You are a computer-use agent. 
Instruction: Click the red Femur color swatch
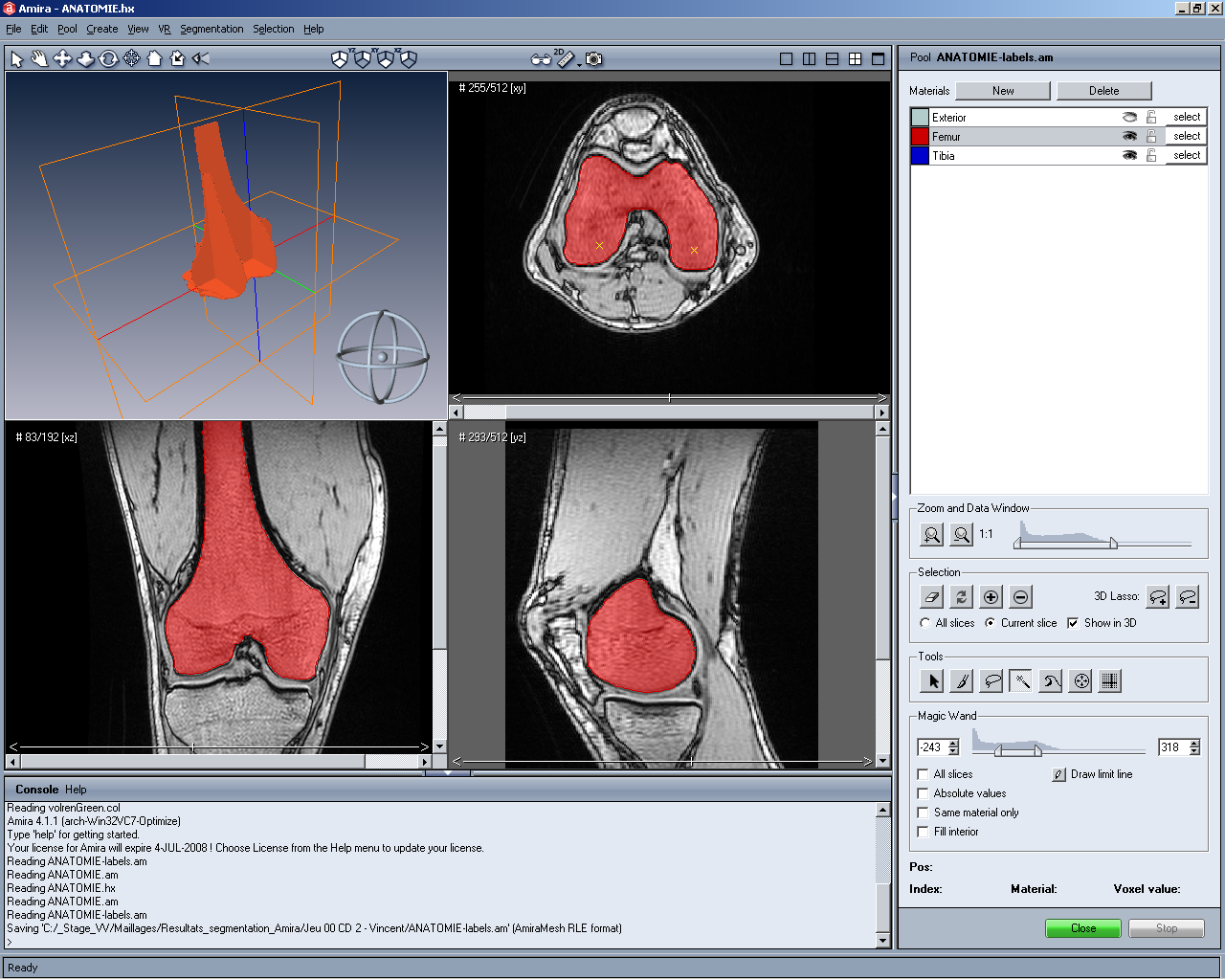click(x=920, y=137)
